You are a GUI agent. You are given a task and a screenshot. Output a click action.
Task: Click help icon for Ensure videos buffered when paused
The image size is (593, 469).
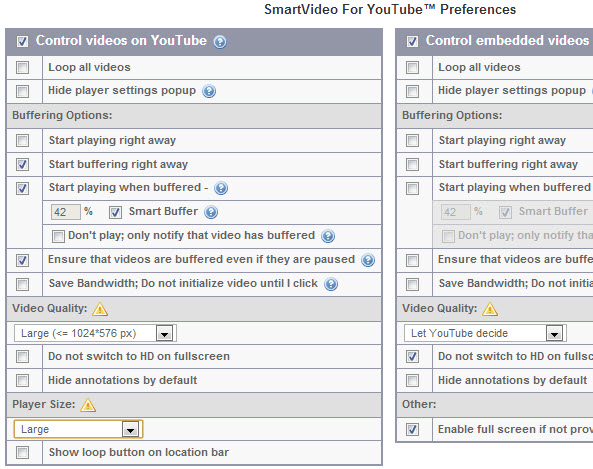368,260
